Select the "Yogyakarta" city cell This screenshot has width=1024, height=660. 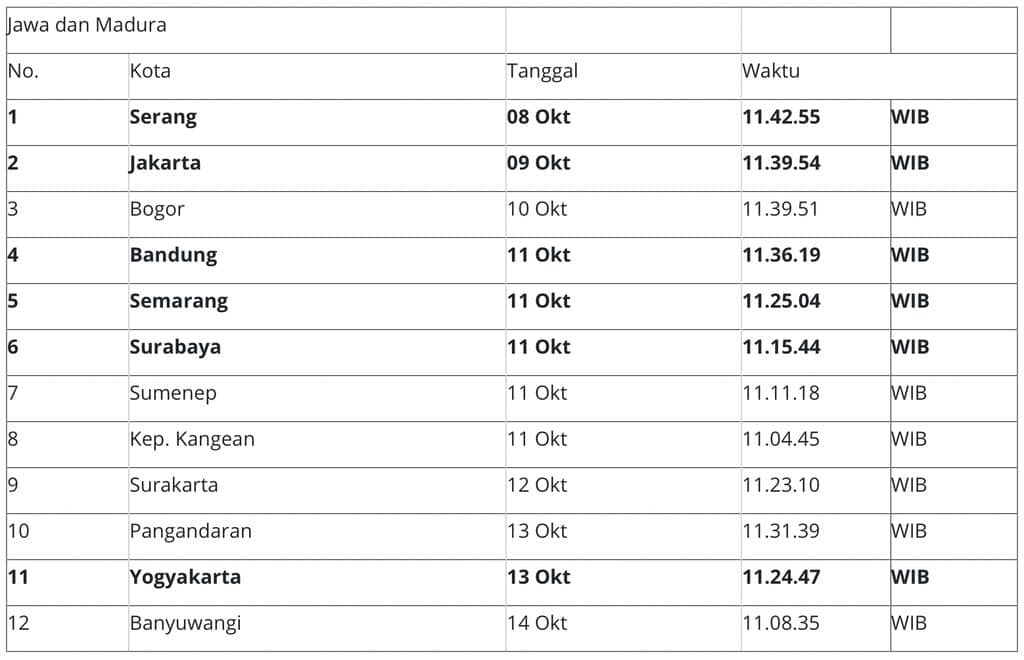(x=185, y=577)
